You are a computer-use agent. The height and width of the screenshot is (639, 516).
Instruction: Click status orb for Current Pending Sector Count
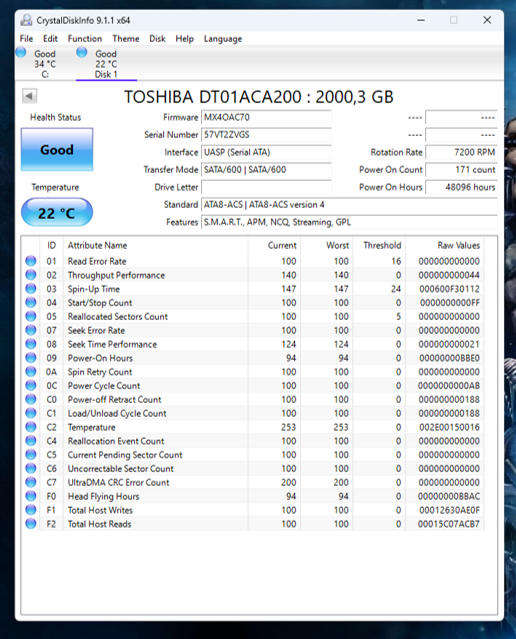(x=31, y=455)
